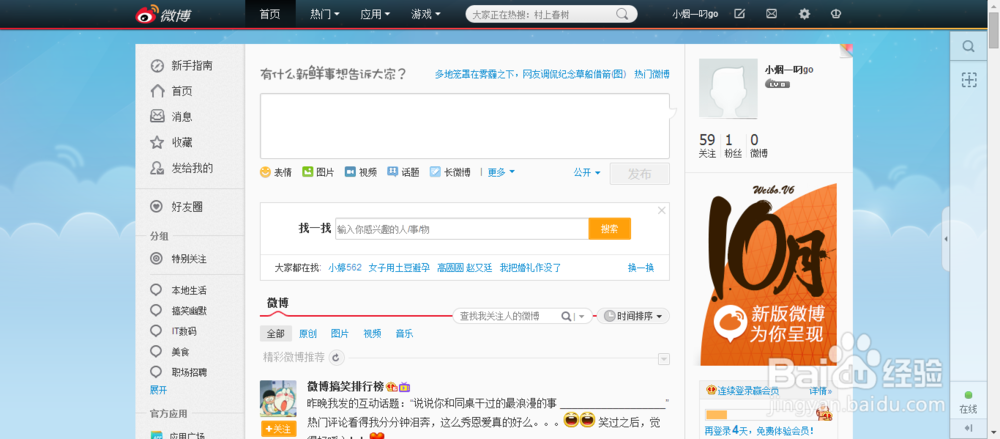Click the search icon on right sidebar

click(968, 47)
